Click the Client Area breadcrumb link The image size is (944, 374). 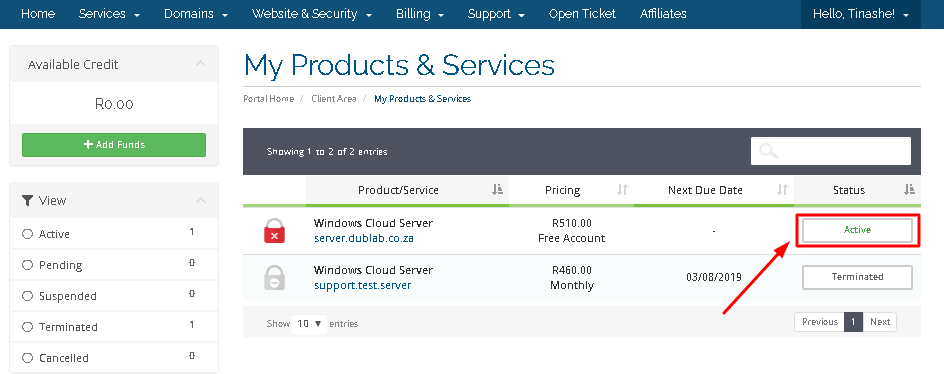(x=334, y=98)
